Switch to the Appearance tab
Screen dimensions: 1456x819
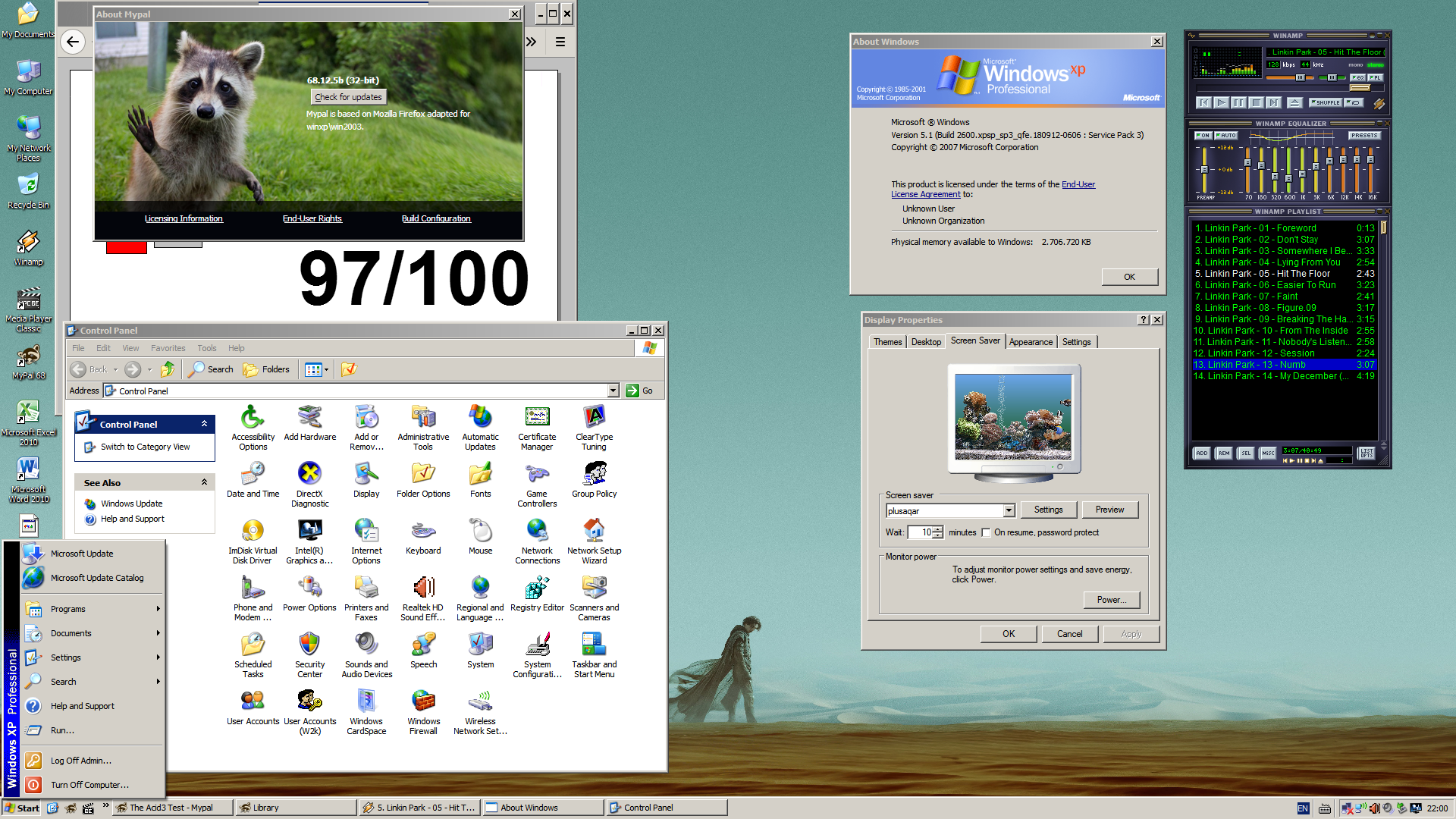coord(1031,342)
